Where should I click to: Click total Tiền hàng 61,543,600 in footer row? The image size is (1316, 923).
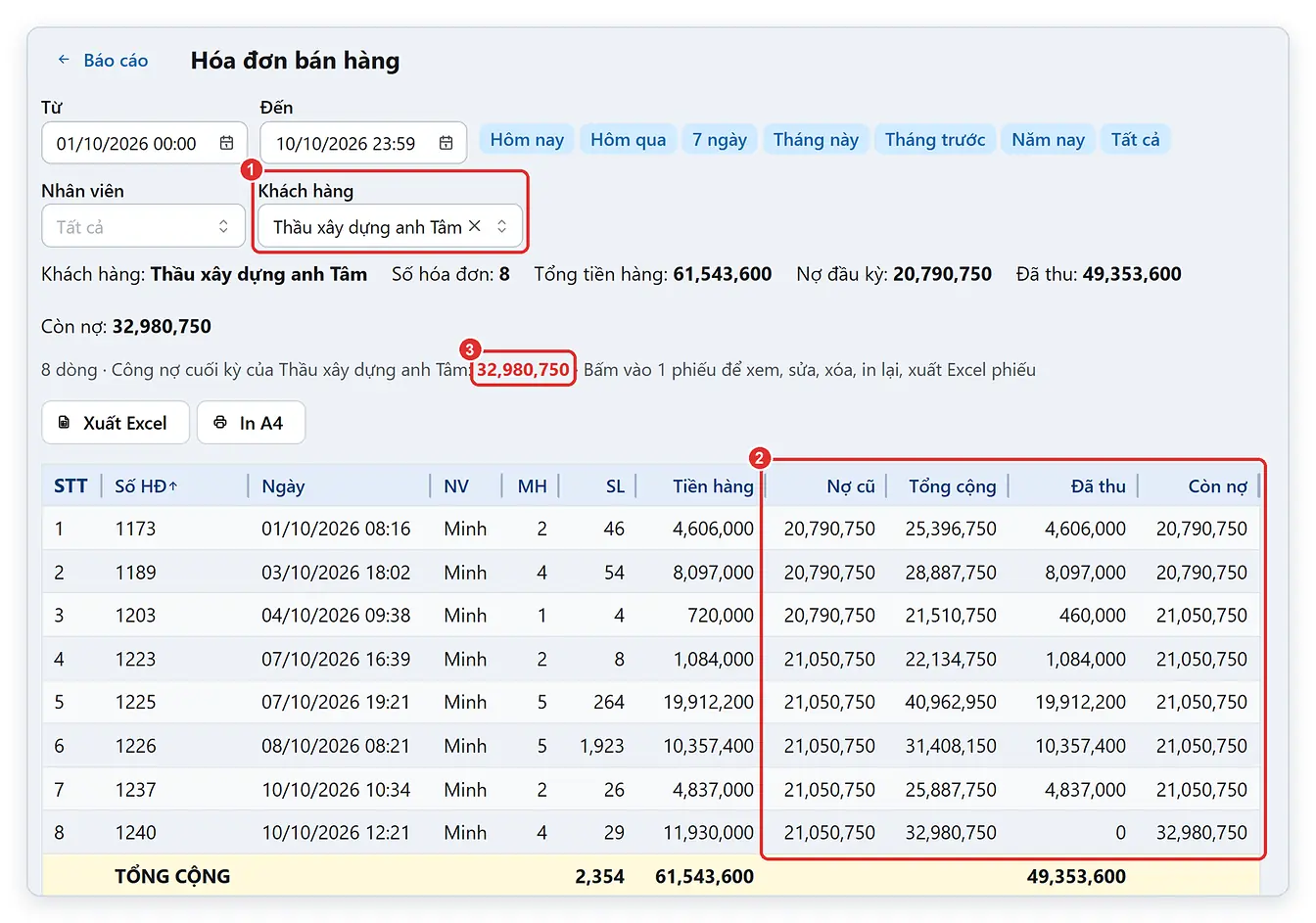click(x=705, y=876)
